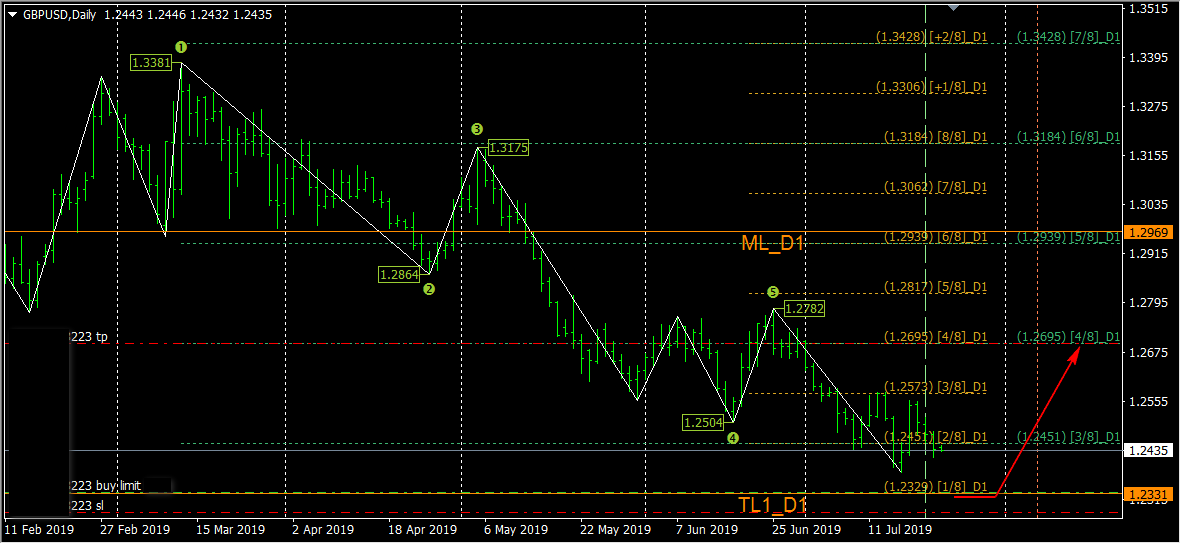The height and width of the screenshot is (544, 1181).
Task: Click the 18 Apr 2019 date label
Action: coord(423,530)
